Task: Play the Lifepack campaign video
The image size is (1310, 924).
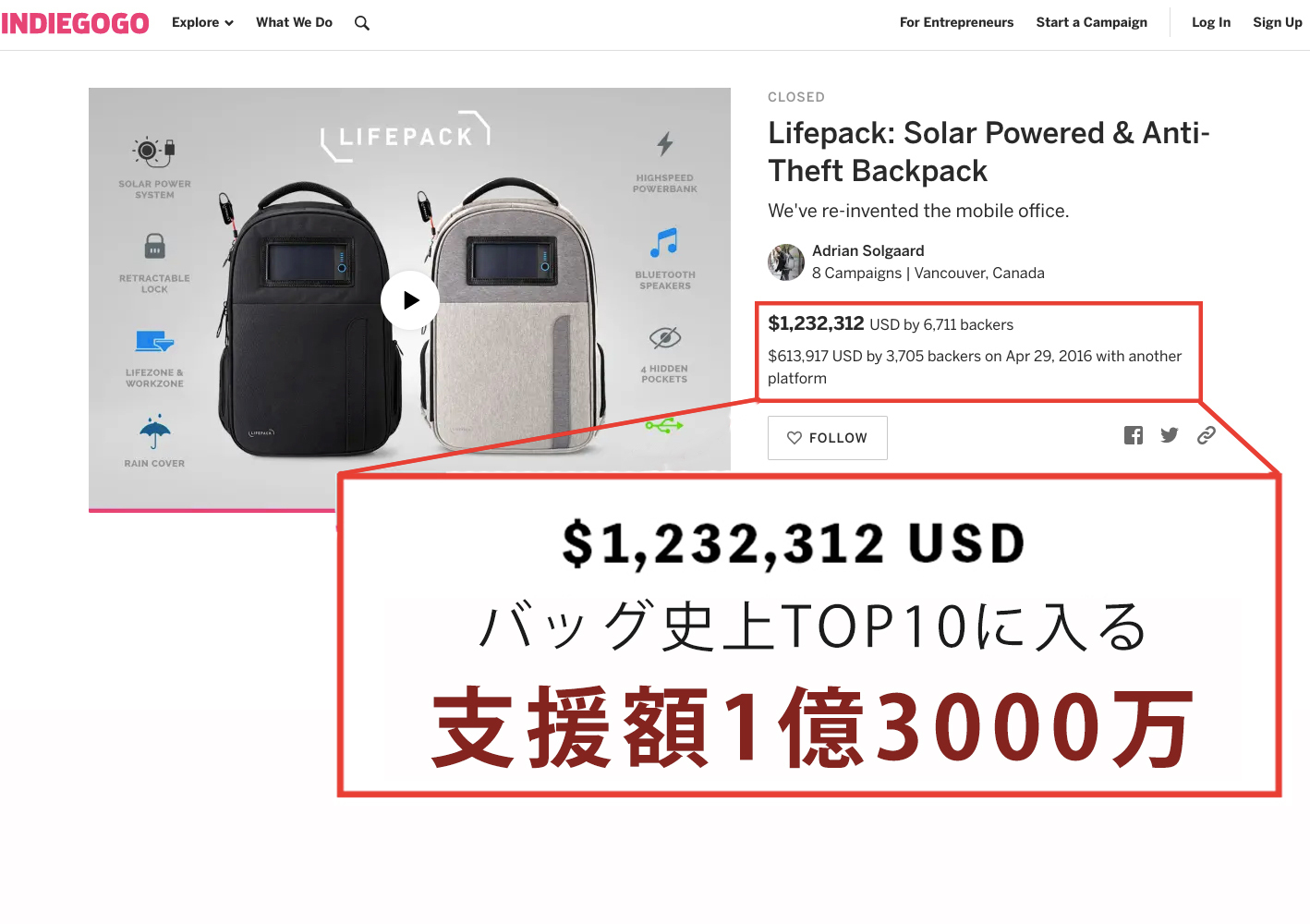Action: pos(410,300)
